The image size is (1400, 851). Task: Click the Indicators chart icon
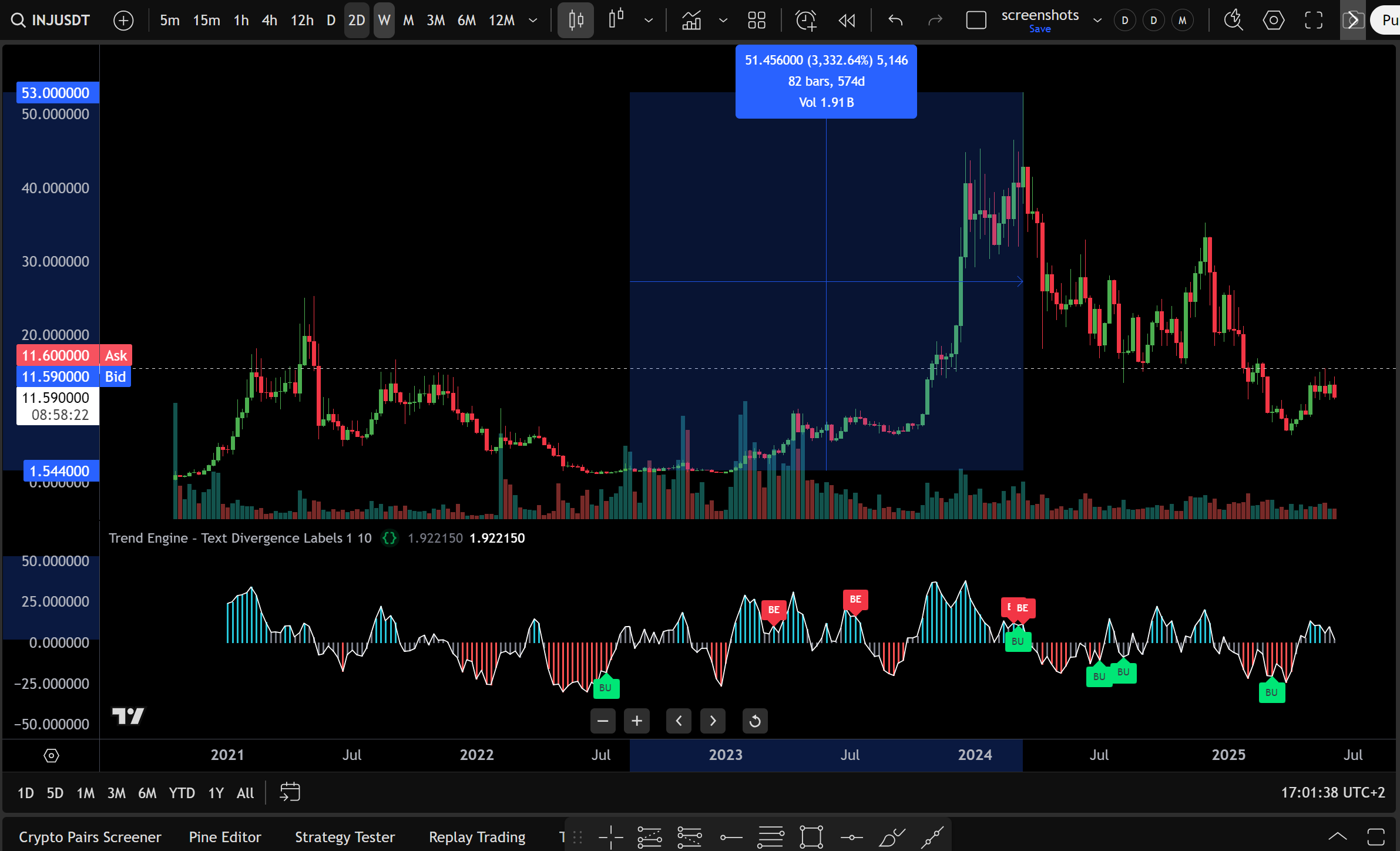pyautogui.click(x=691, y=21)
